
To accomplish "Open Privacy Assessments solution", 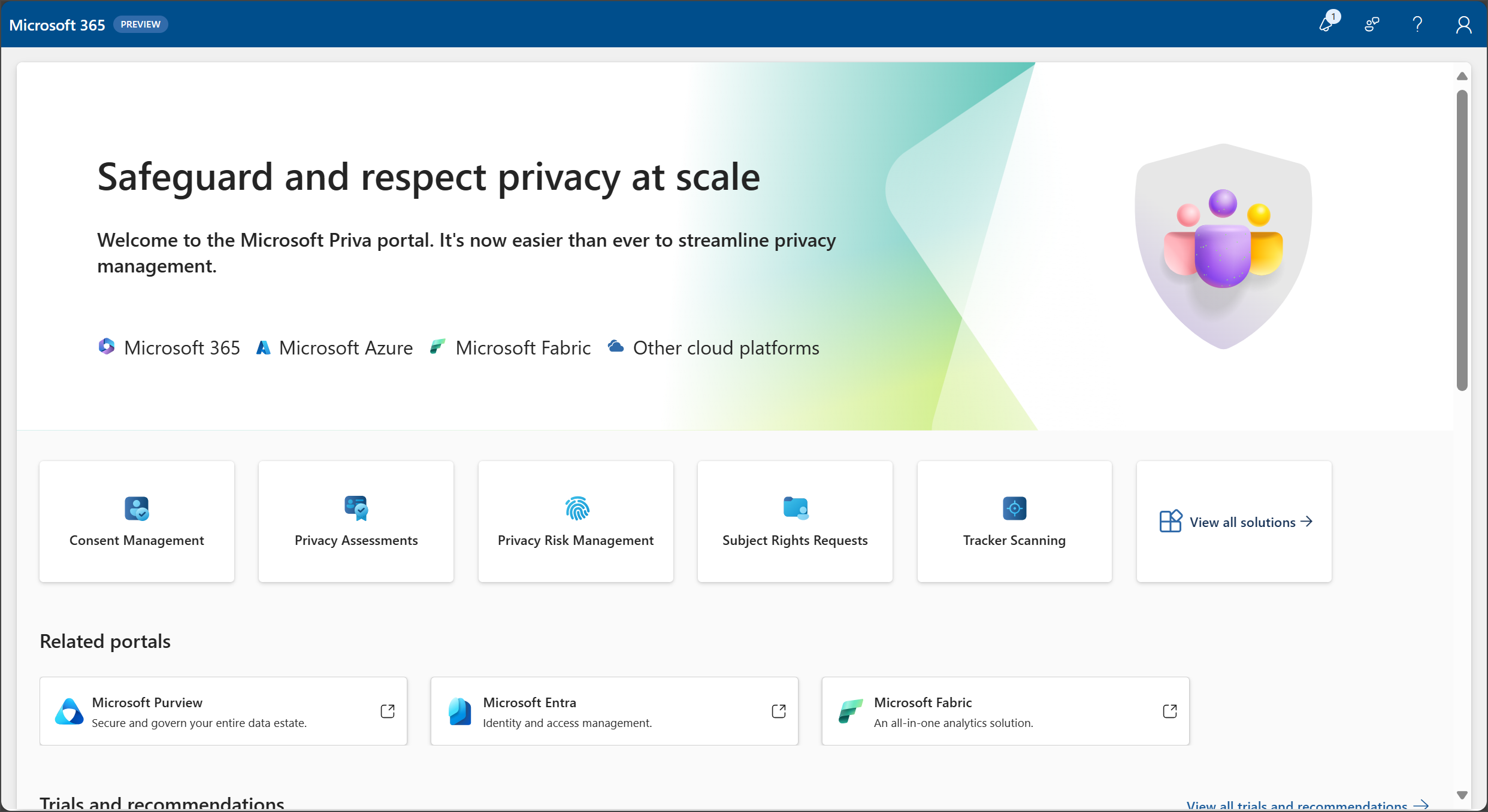I will pos(356,521).
